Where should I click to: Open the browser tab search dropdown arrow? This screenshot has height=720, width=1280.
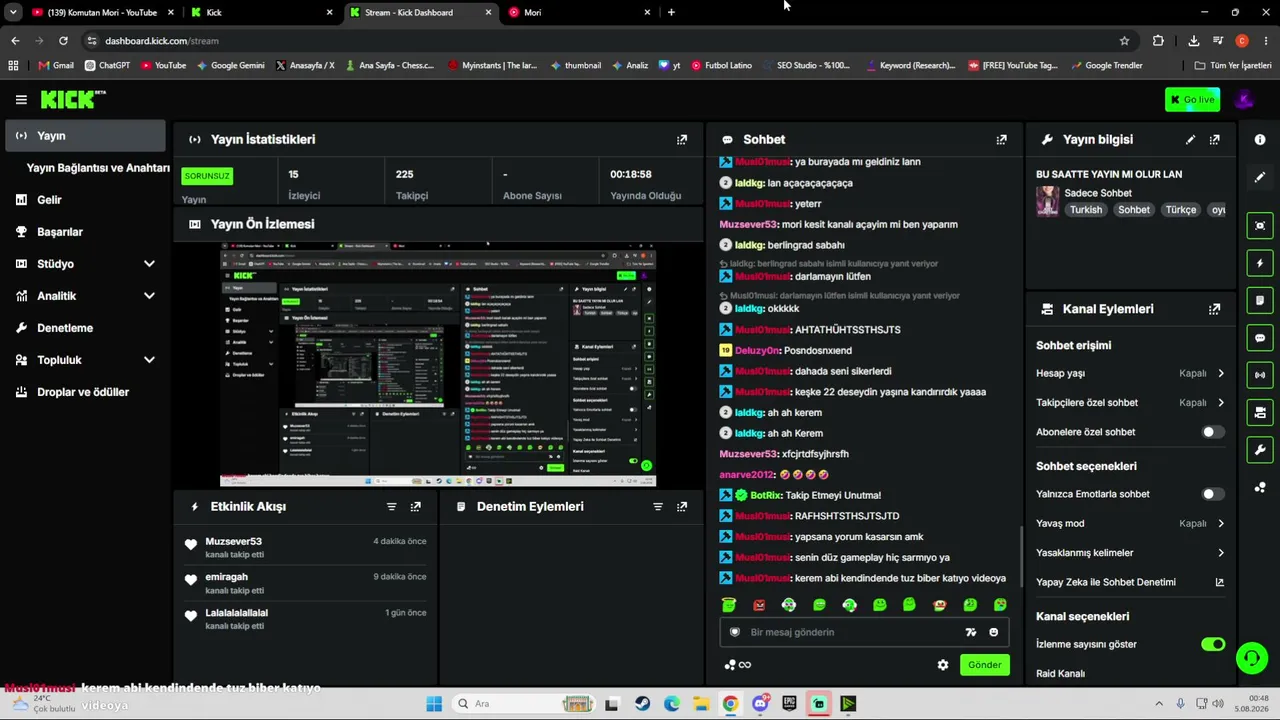(x=13, y=12)
